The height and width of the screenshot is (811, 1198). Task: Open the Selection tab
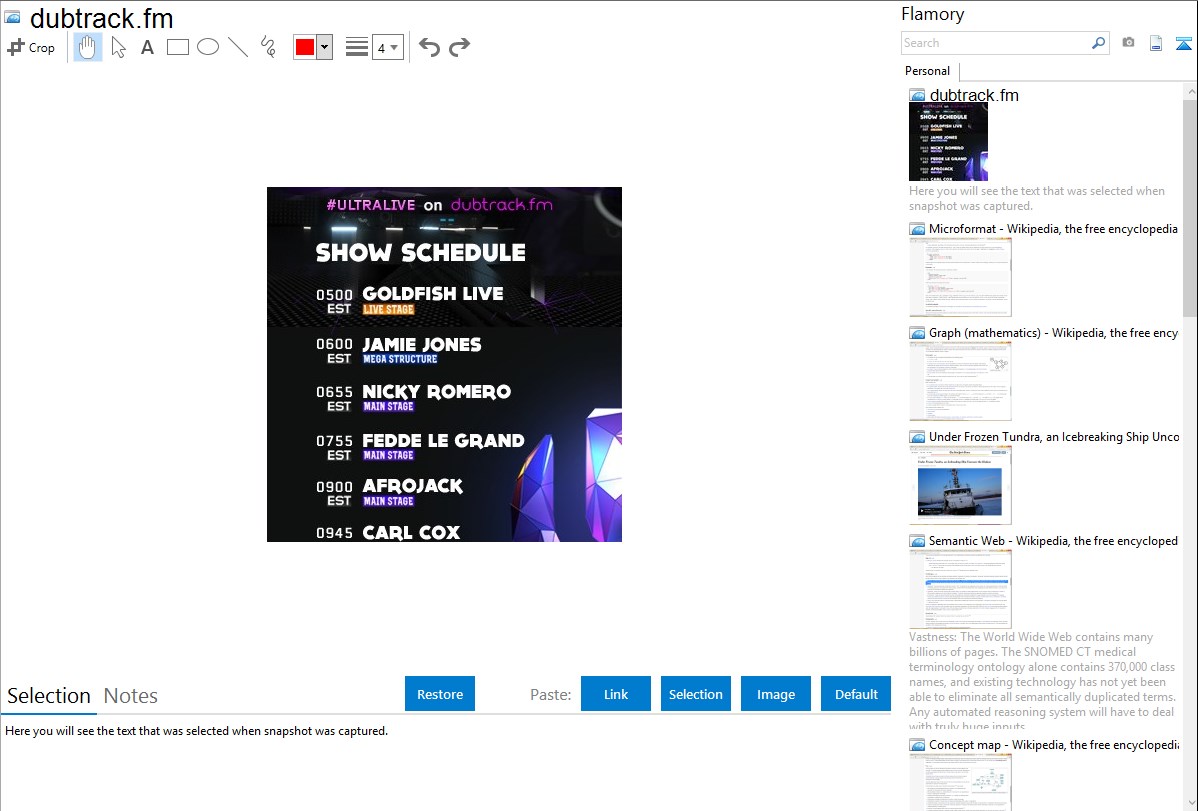point(49,696)
